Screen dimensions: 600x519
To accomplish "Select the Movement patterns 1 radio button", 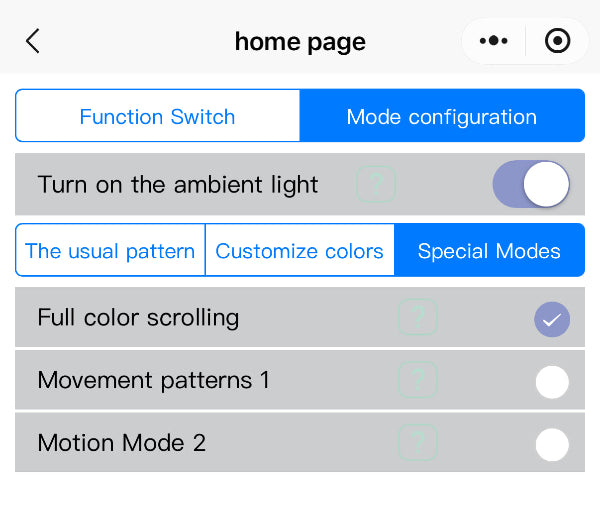I will coord(552,382).
